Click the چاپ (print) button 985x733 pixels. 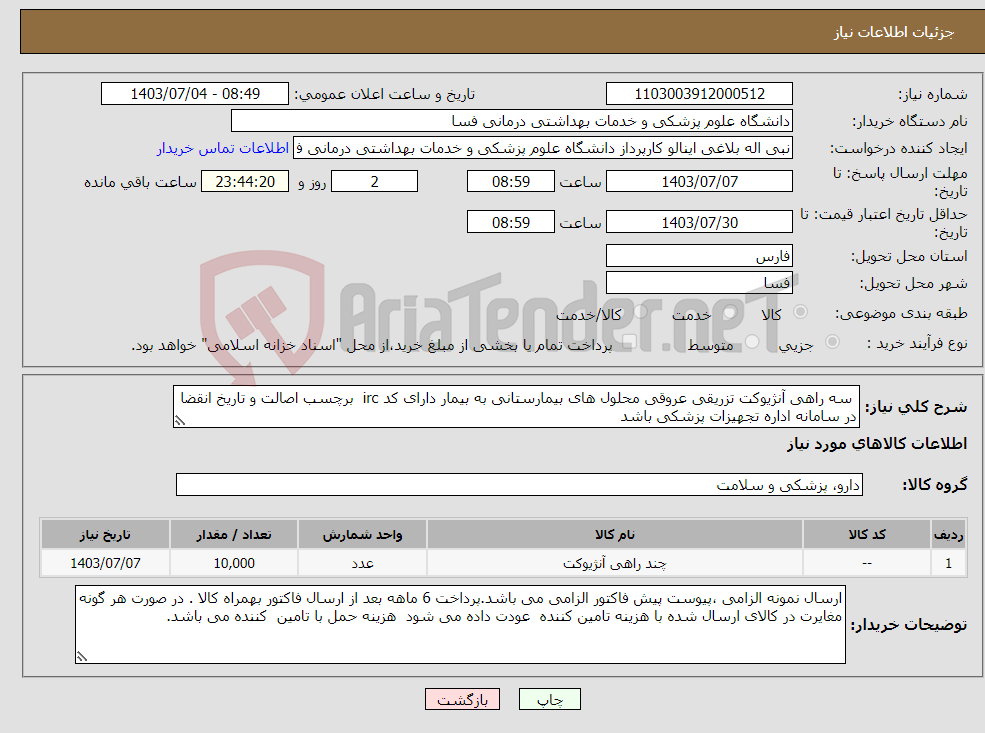click(x=550, y=700)
